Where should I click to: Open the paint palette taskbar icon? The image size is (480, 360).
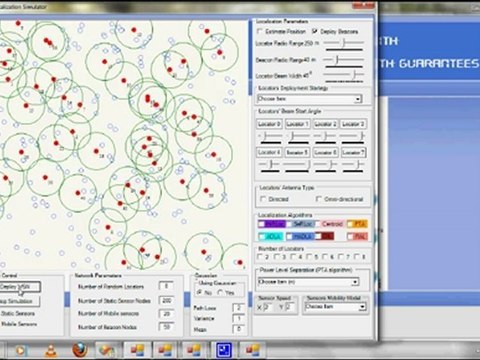coord(107,350)
